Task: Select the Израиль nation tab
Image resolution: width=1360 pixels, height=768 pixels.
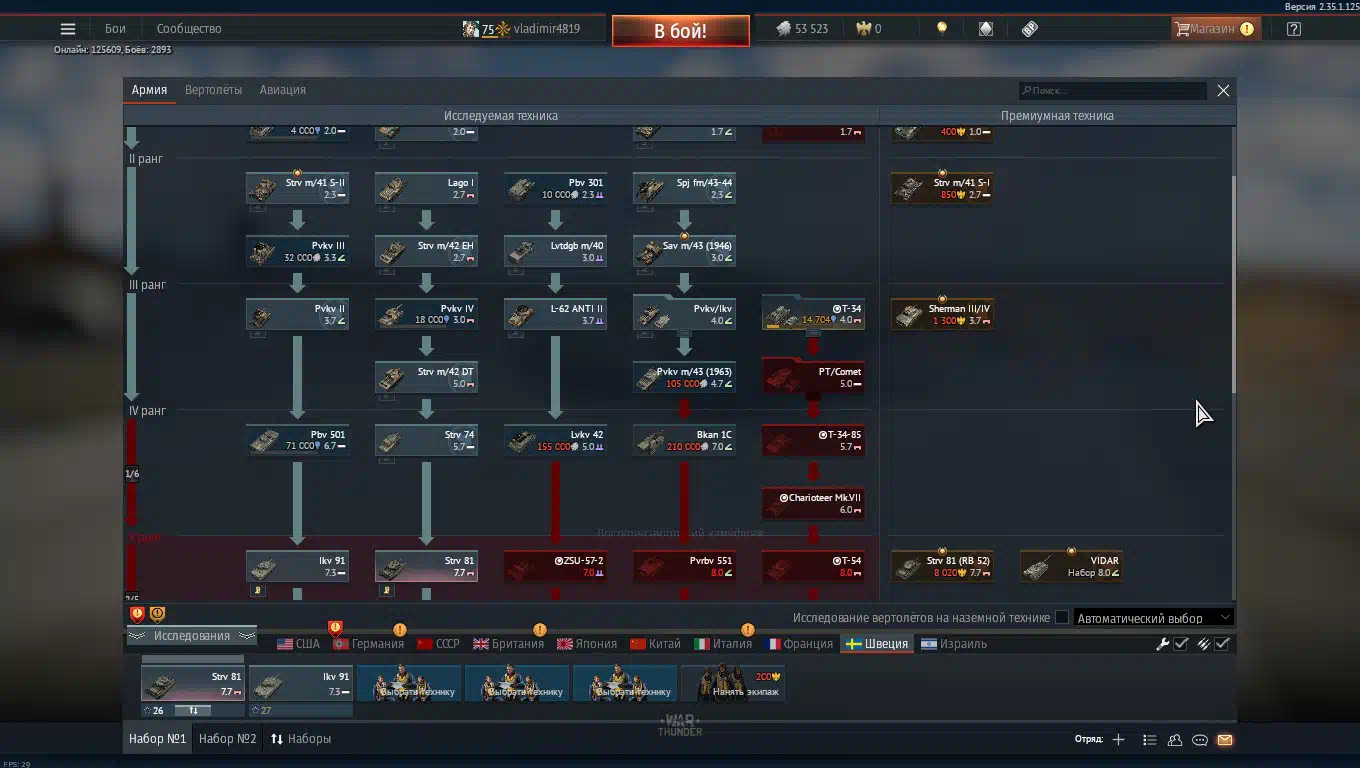Action: (954, 644)
